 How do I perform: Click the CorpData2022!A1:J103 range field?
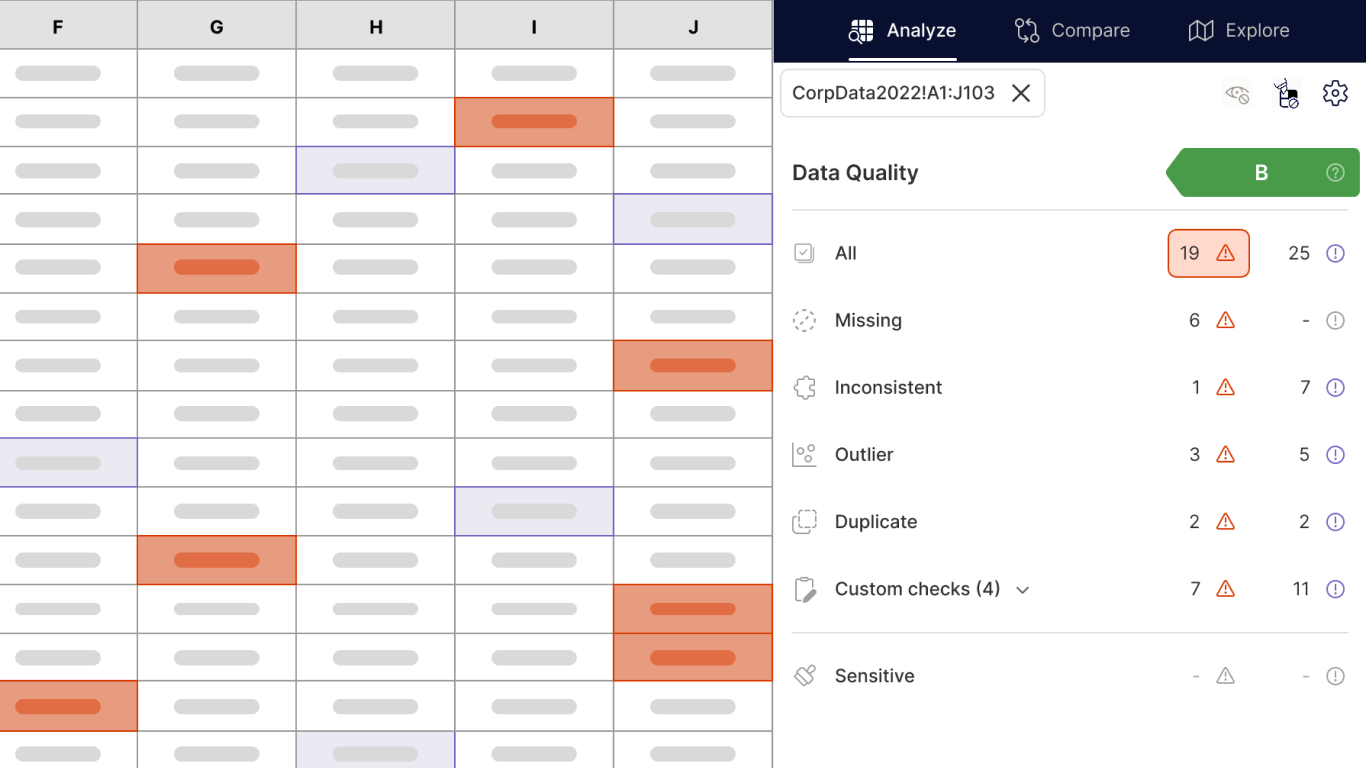tap(892, 93)
